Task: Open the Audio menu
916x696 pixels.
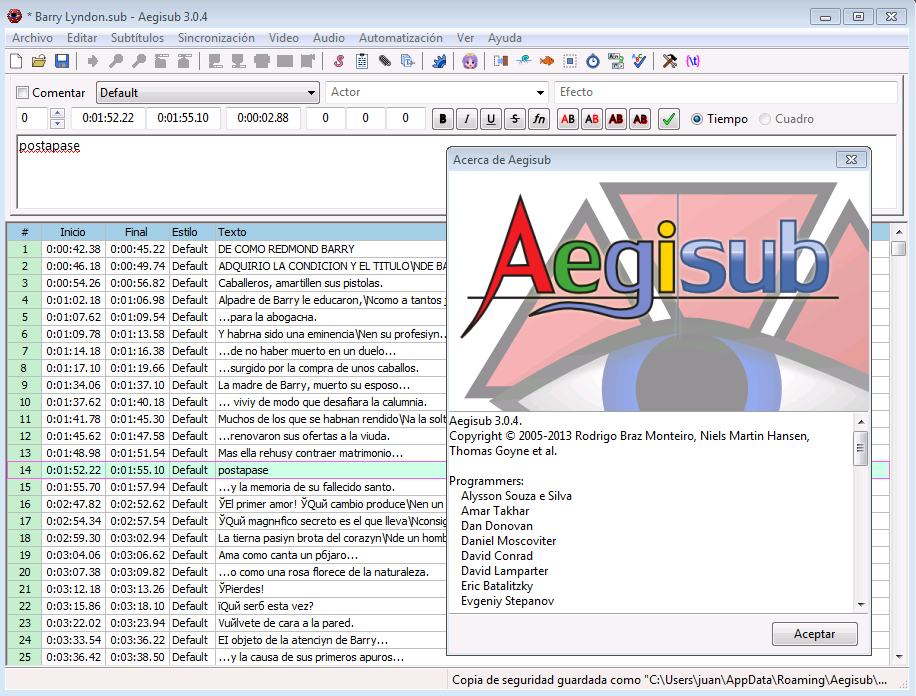Action: (329, 38)
